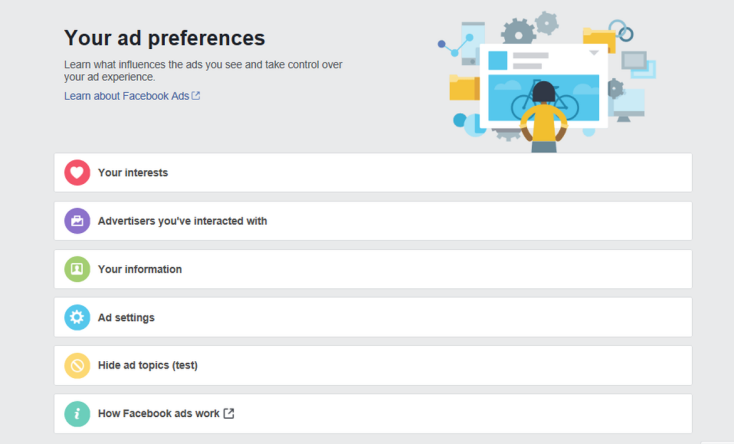Click external-link icon beside How Facebook ads work
This screenshot has height=444, width=734.
pyautogui.click(x=229, y=413)
